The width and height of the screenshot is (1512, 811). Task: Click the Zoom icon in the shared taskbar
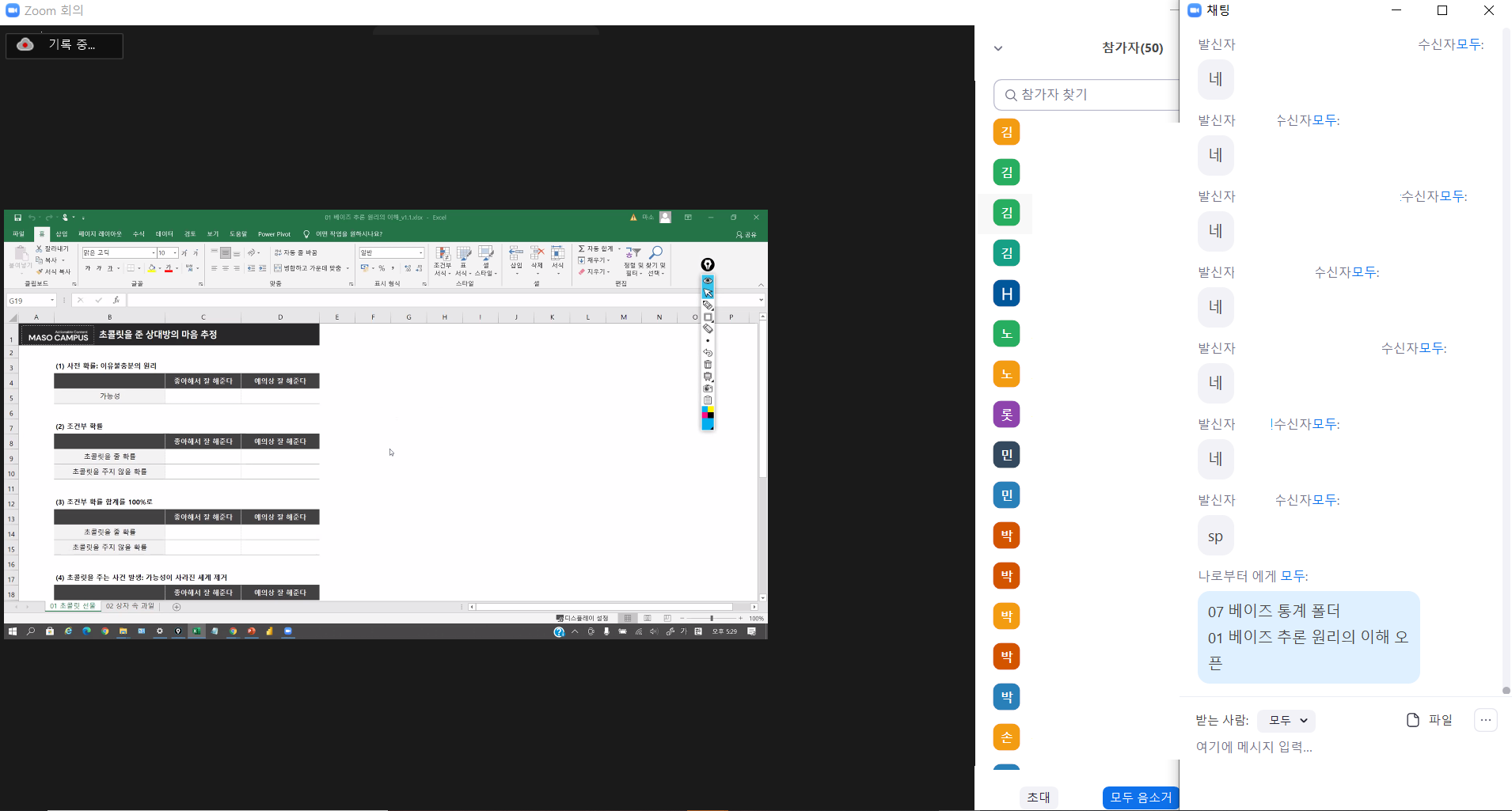coord(288,631)
